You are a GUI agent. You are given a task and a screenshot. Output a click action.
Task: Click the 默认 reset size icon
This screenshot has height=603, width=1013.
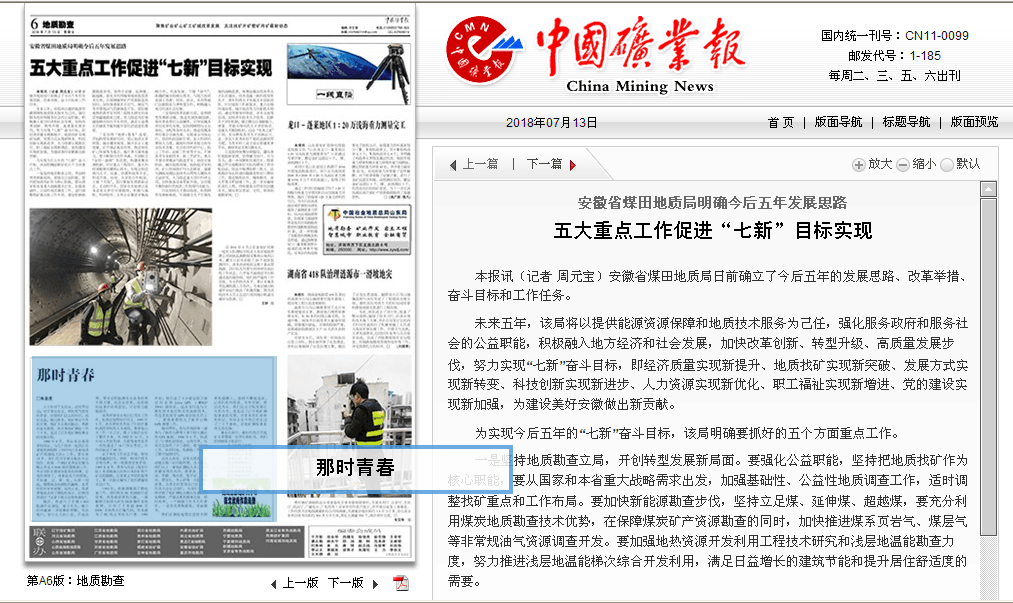tap(946, 164)
